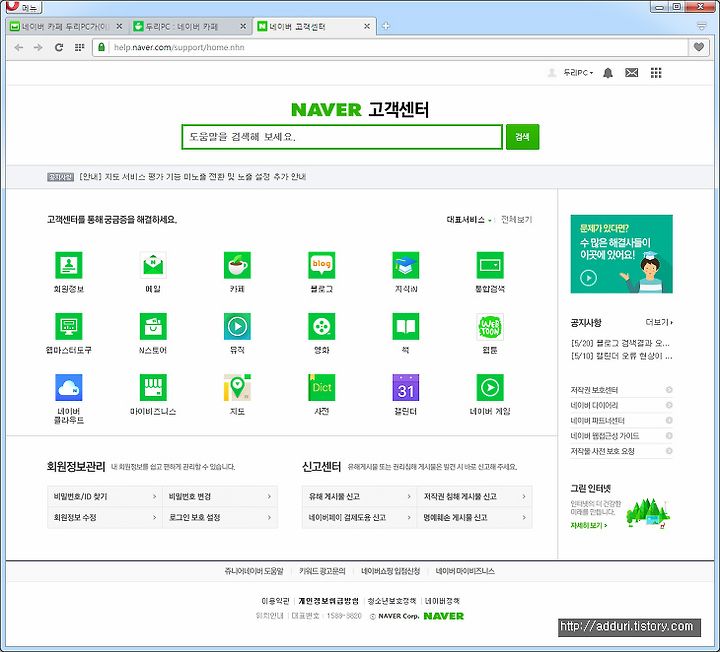Select the 네이버 고객센터 tab
The width and height of the screenshot is (720, 652).
pyautogui.click(x=313, y=27)
